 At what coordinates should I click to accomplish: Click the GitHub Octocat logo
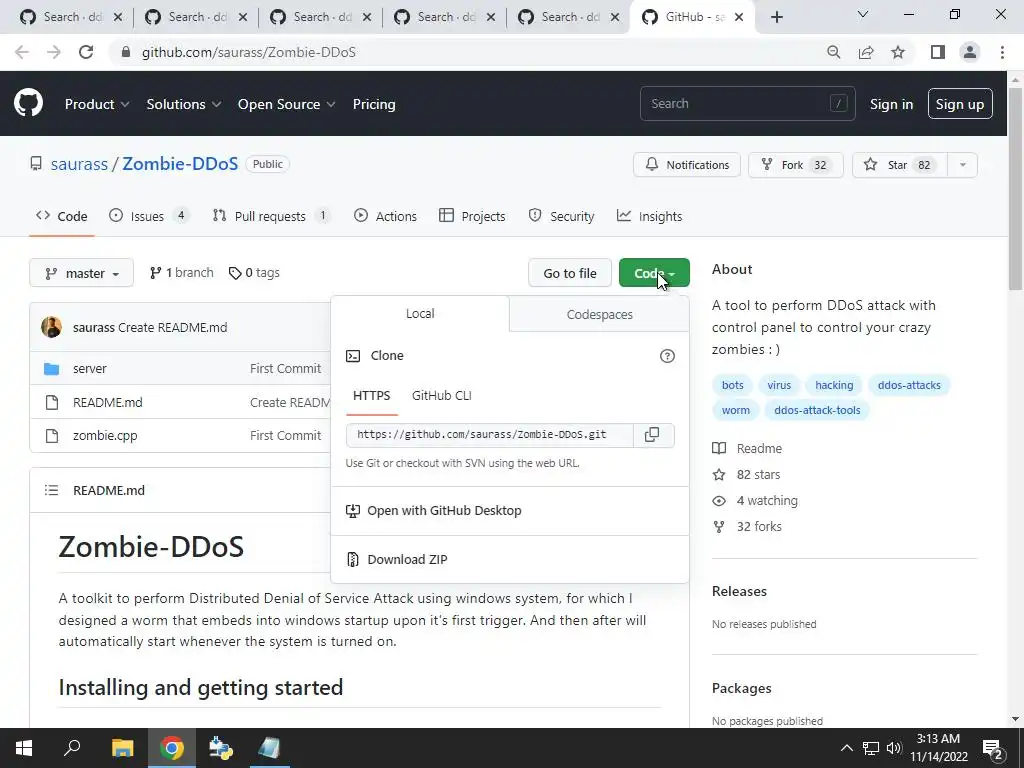pos(28,104)
